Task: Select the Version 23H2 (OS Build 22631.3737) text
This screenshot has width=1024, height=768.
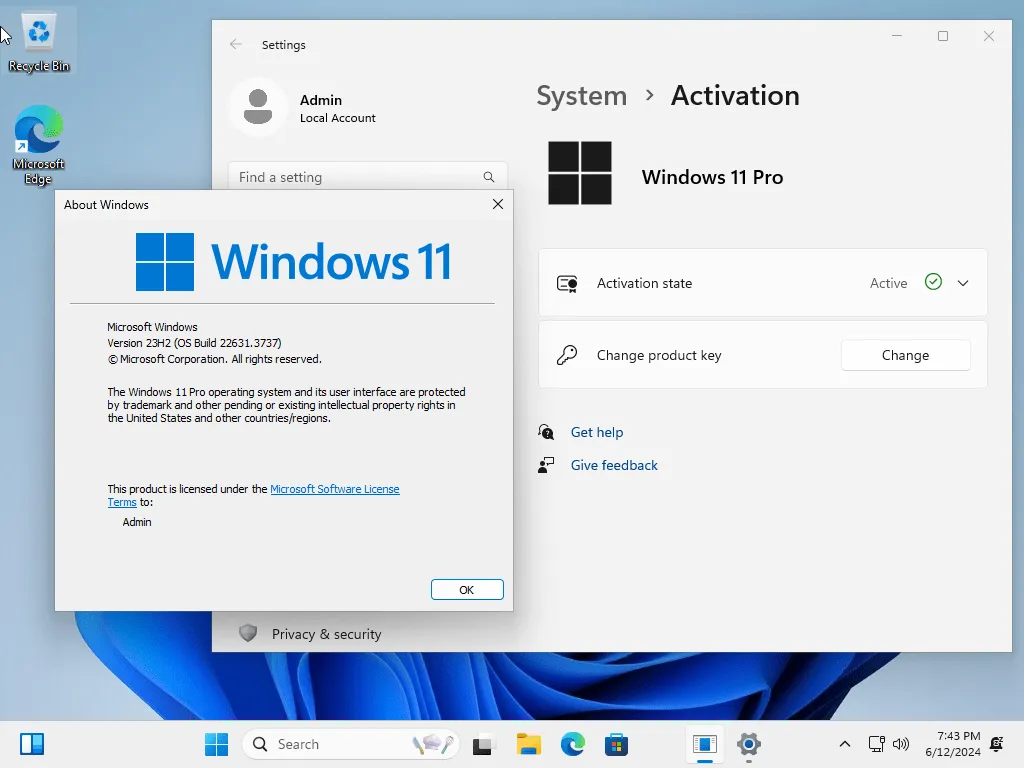Action: 195,343
